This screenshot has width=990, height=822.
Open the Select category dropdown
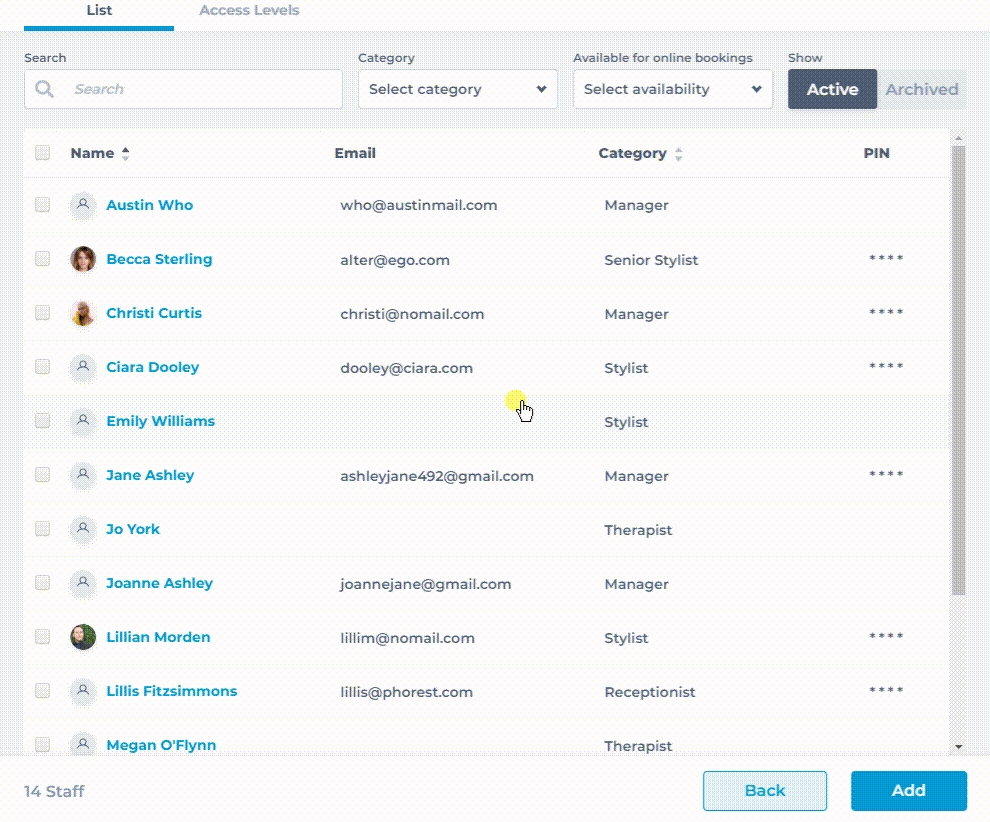(457, 89)
